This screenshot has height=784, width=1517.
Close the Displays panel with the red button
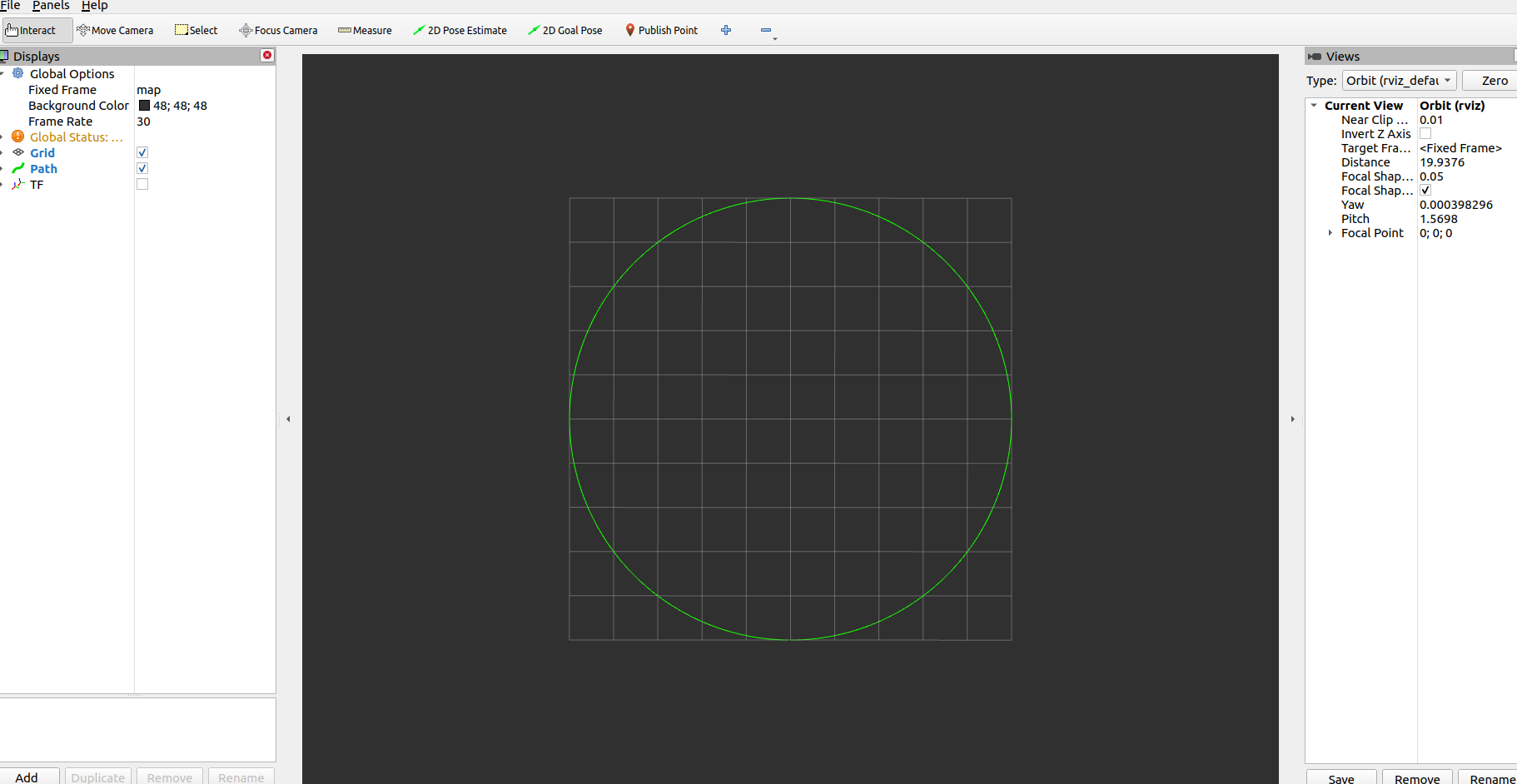pos(267,55)
